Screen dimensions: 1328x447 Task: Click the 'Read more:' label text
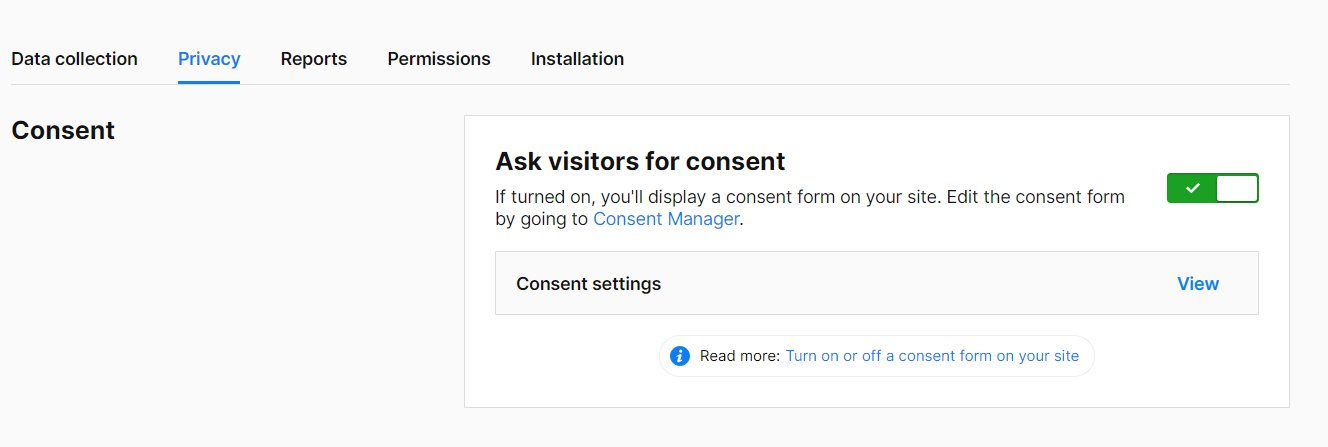pyautogui.click(x=740, y=356)
